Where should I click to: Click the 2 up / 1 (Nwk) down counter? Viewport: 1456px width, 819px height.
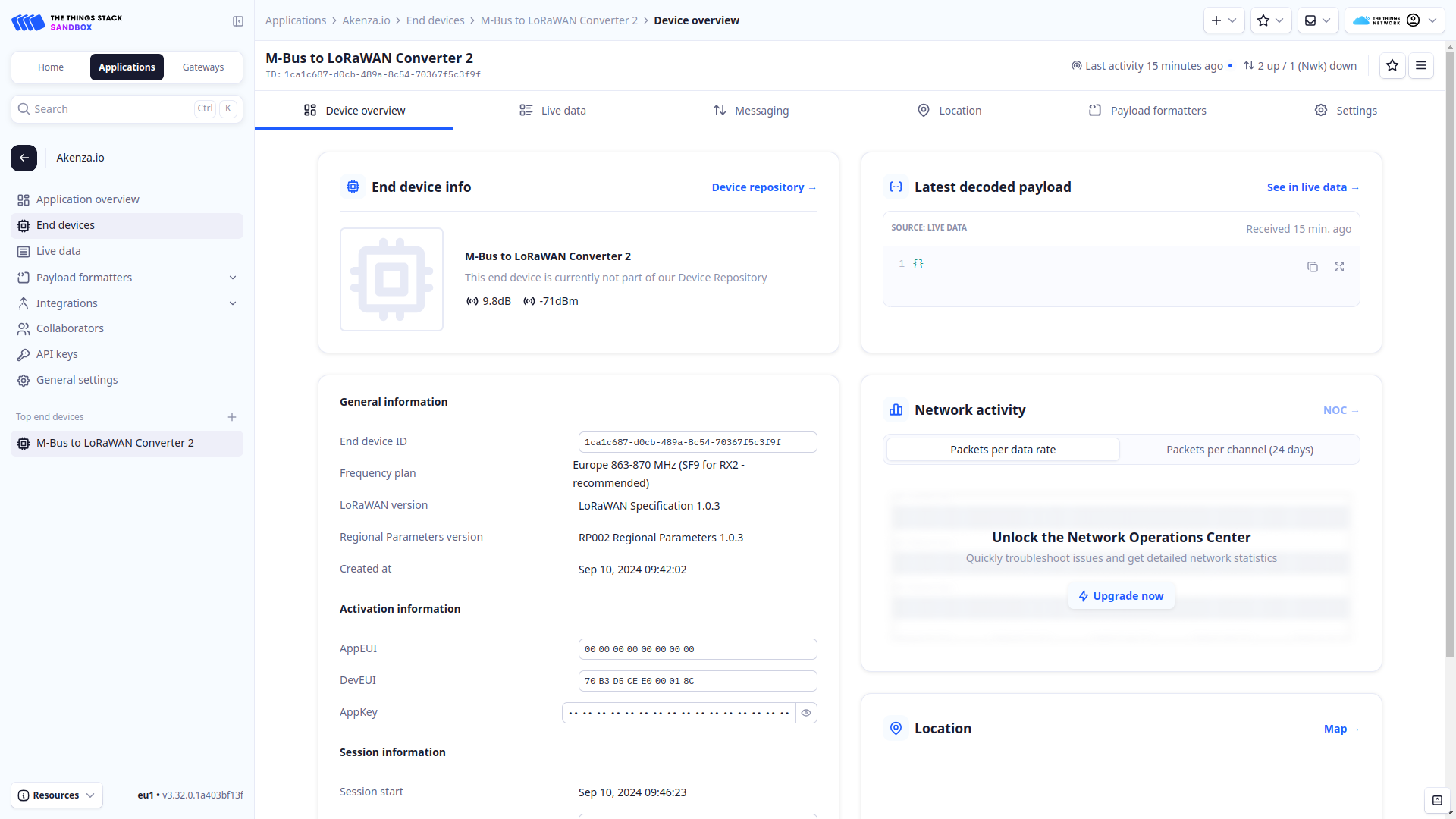tap(1300, 66)
